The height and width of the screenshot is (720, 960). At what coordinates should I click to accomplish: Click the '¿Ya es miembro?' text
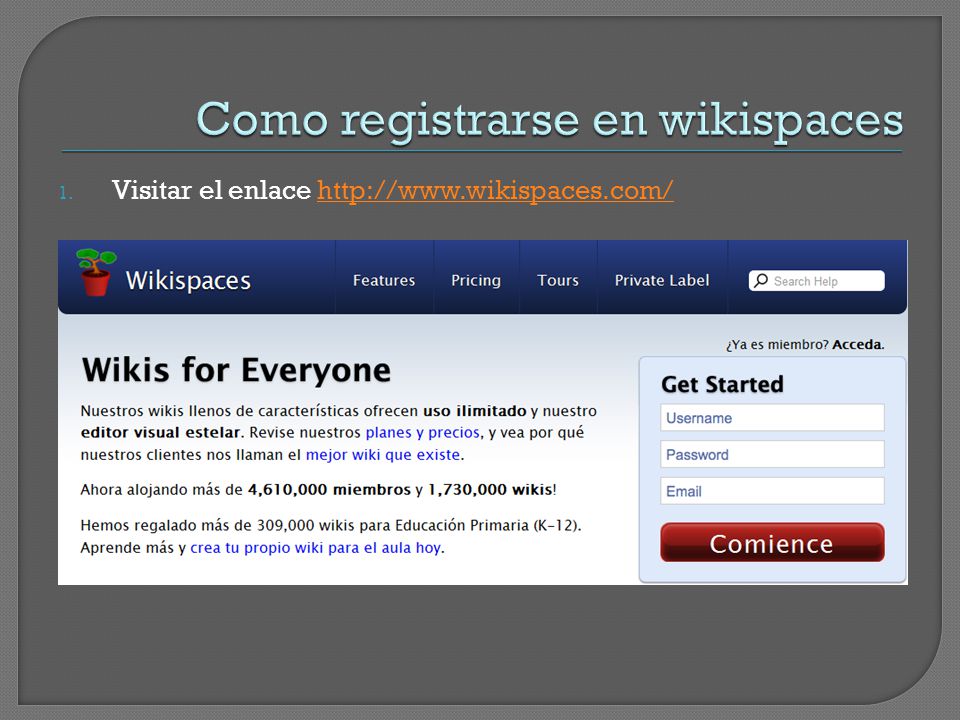777,345
